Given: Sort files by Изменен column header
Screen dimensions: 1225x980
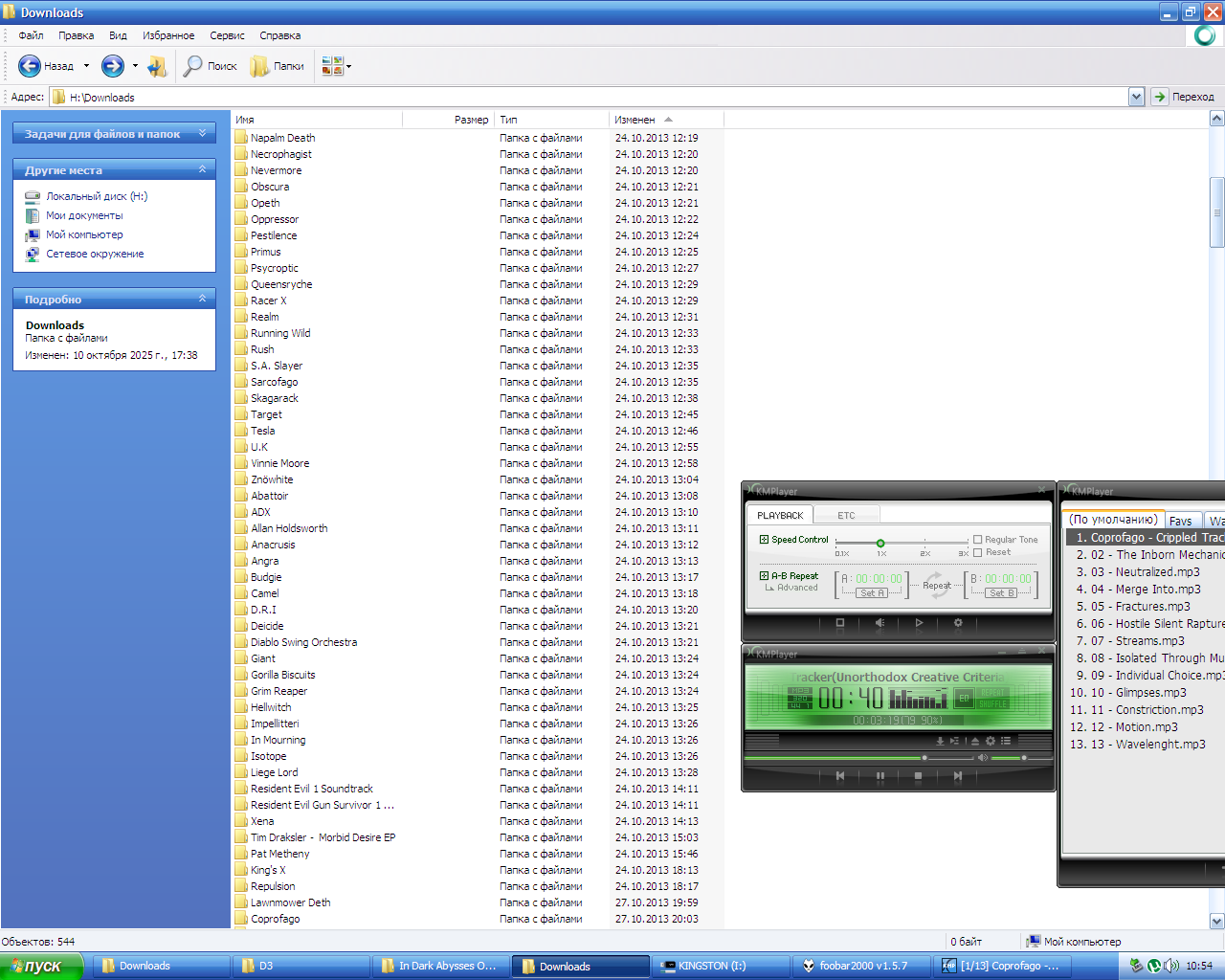Looking at the screenshot, I should (x=666, y=120).
